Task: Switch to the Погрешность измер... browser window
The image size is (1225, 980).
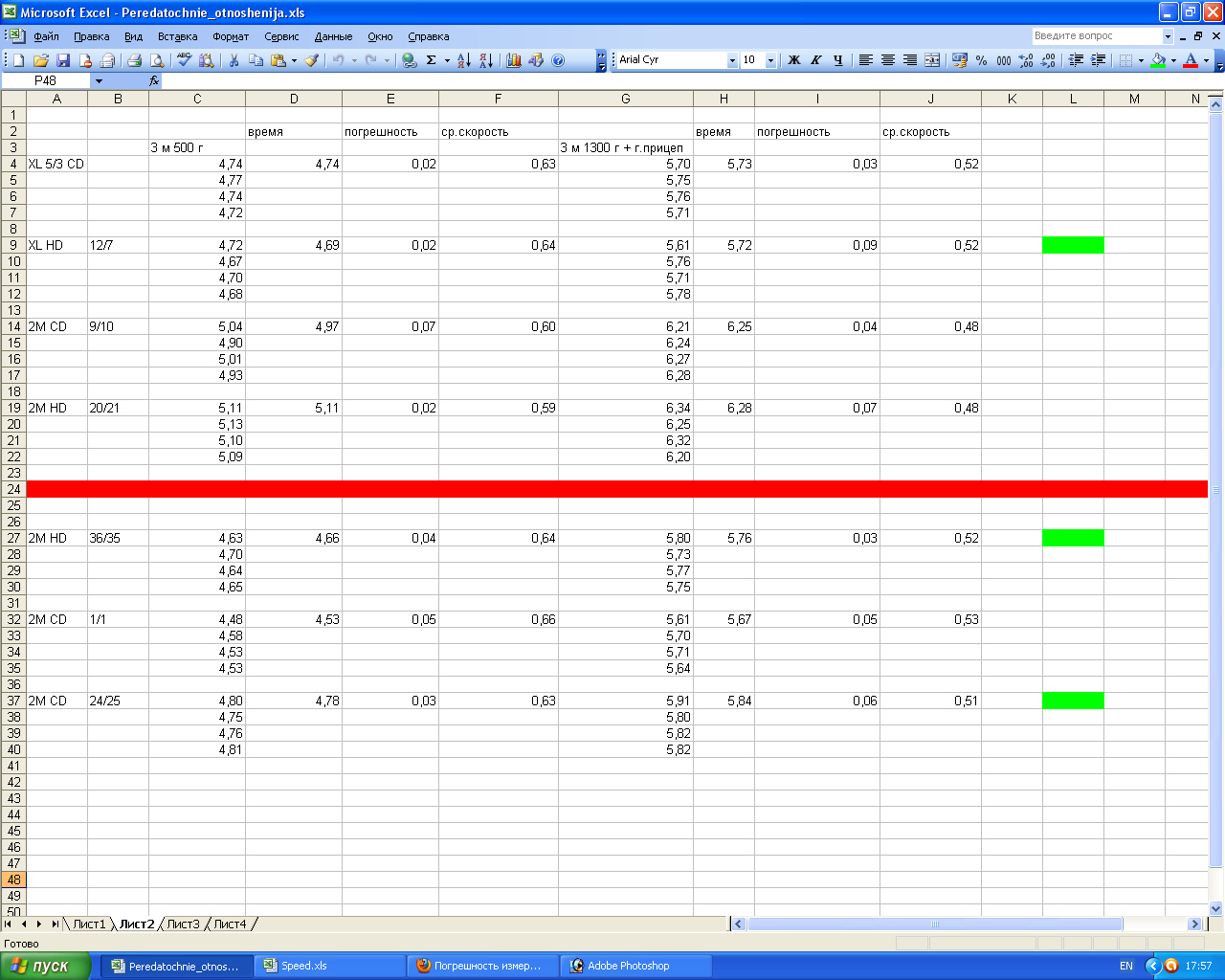Action: (x=484, y=966)
